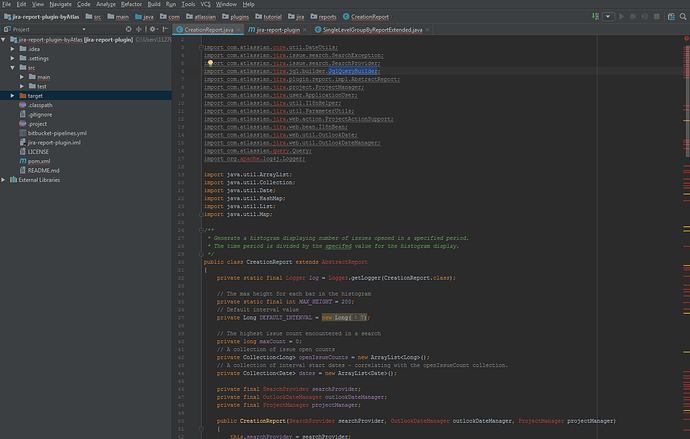Open Project panel settings gear

153,30
